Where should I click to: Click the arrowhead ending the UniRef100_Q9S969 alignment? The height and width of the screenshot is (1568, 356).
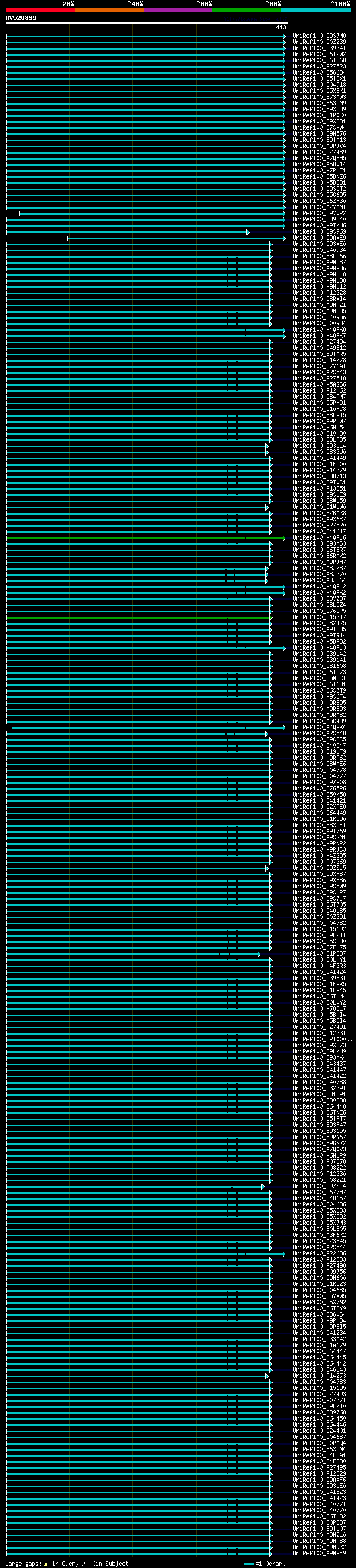[x=248, y=232]
